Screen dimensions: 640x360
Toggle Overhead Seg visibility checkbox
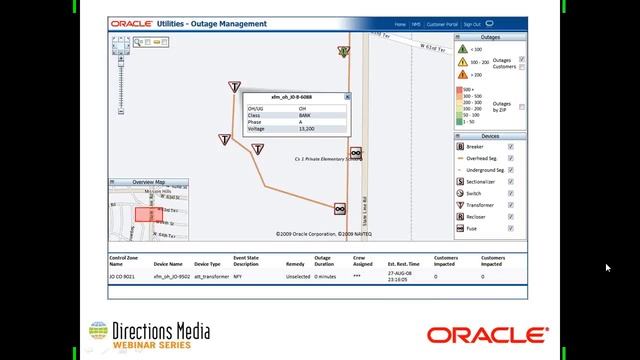coord(511,158)
